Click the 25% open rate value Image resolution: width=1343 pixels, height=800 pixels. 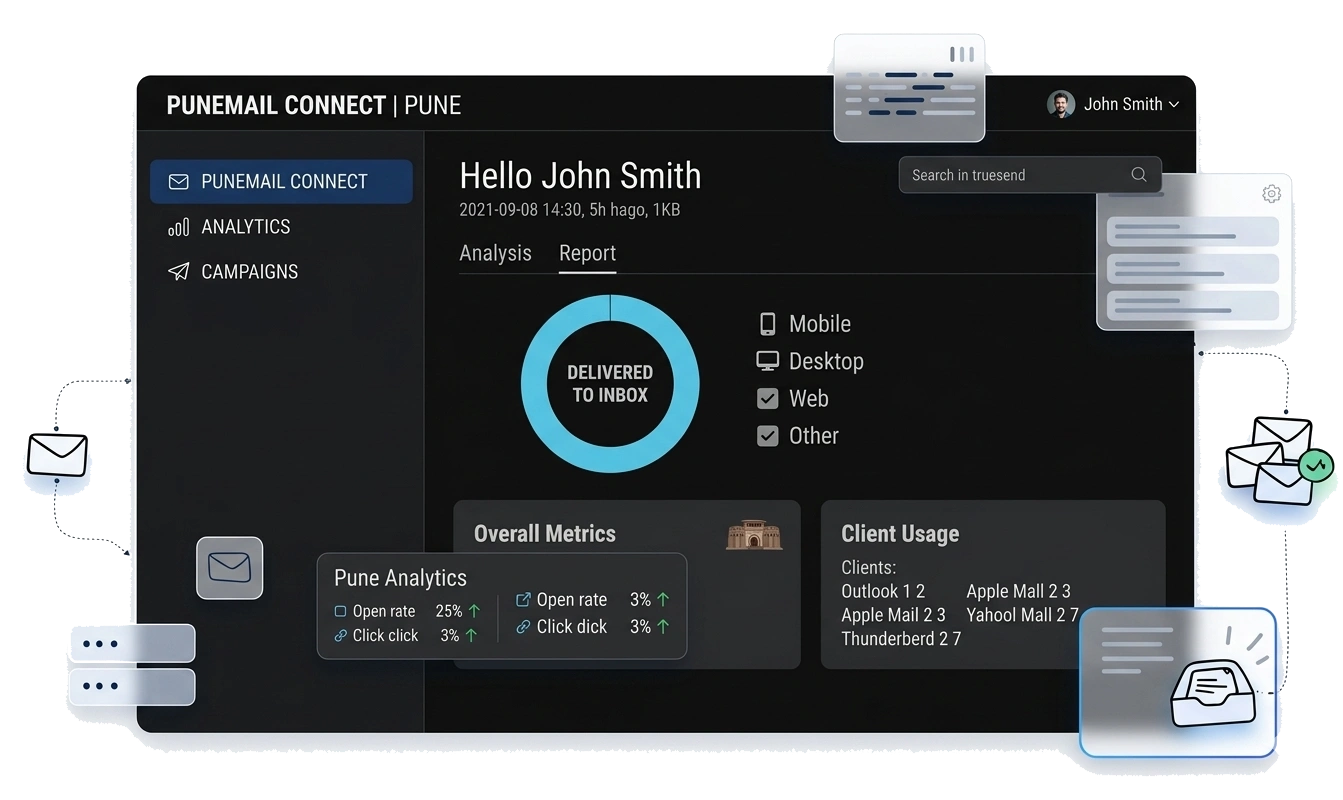449,611
